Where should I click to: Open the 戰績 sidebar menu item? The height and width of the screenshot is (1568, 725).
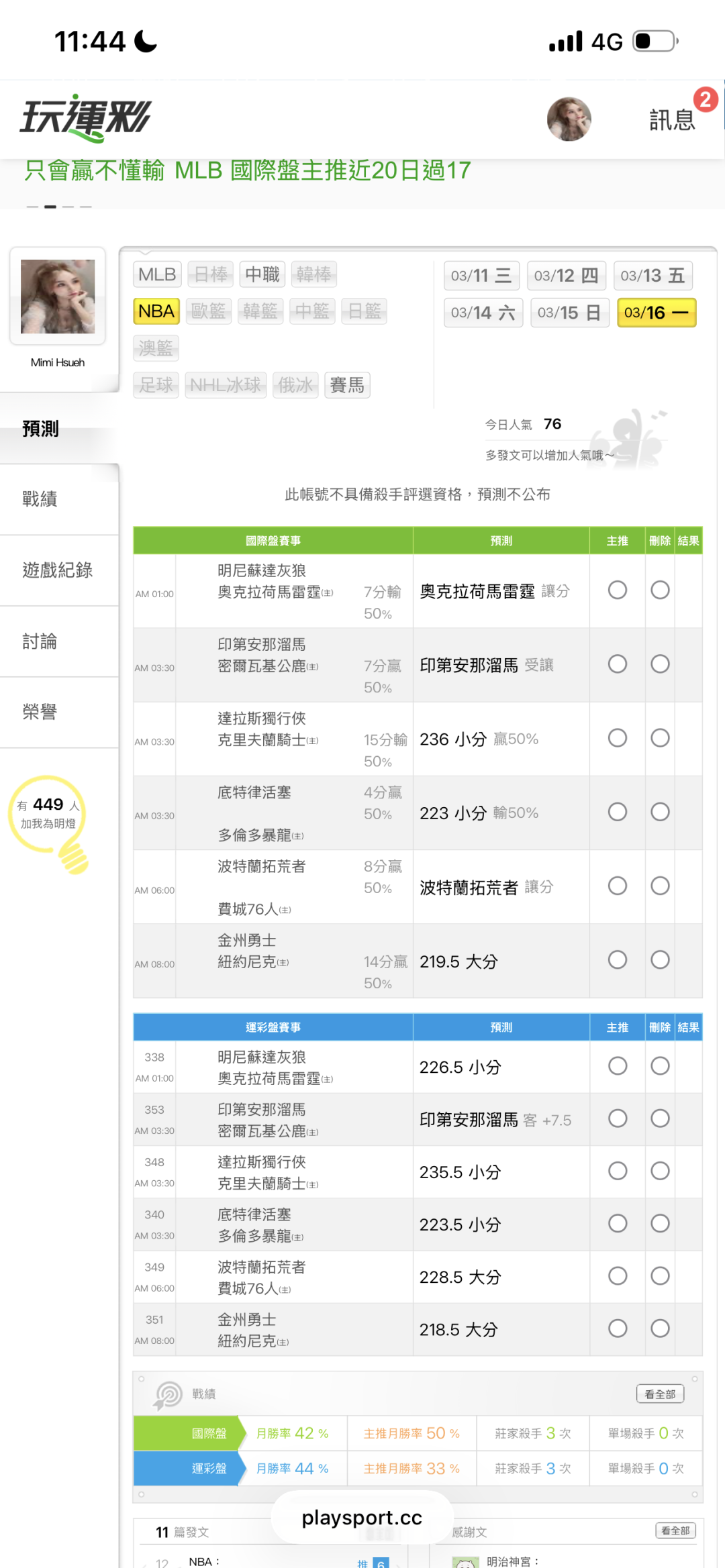40,499
